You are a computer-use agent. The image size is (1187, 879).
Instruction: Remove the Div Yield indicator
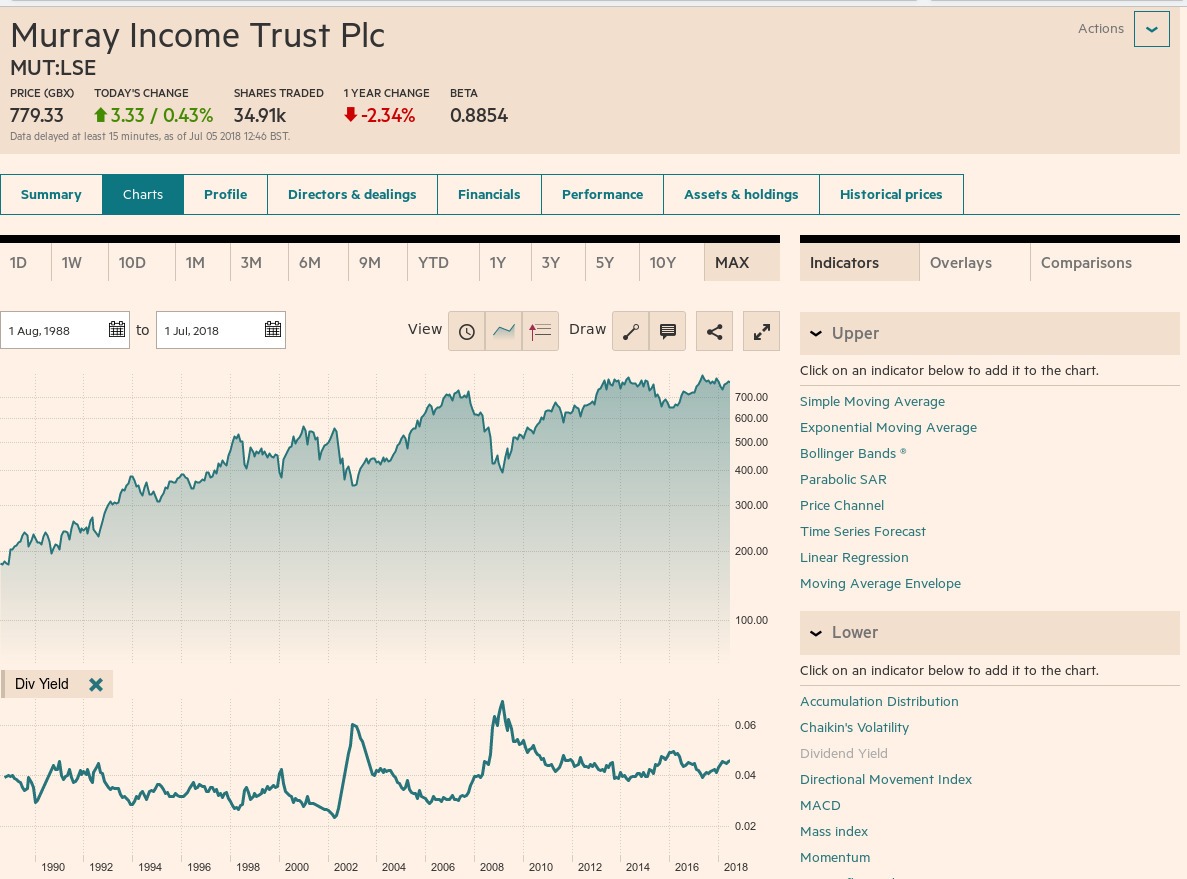pos(95,684)
